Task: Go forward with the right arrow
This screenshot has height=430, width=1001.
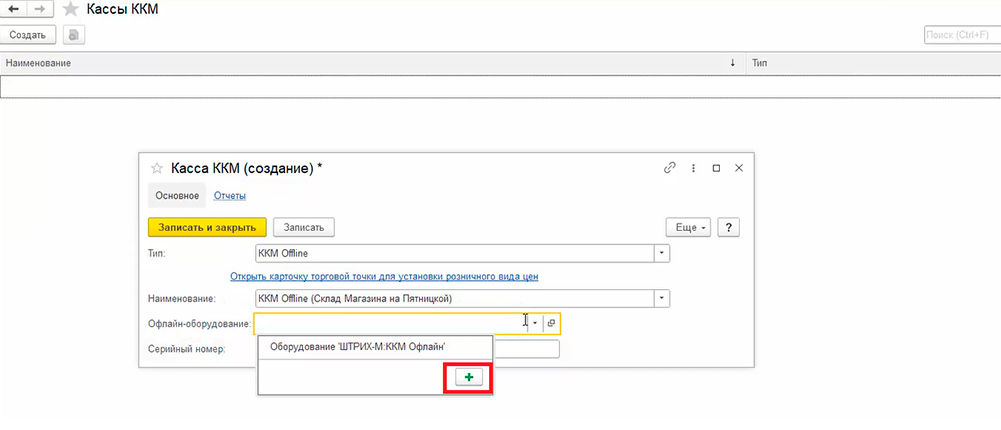Action: click(41, 9)
